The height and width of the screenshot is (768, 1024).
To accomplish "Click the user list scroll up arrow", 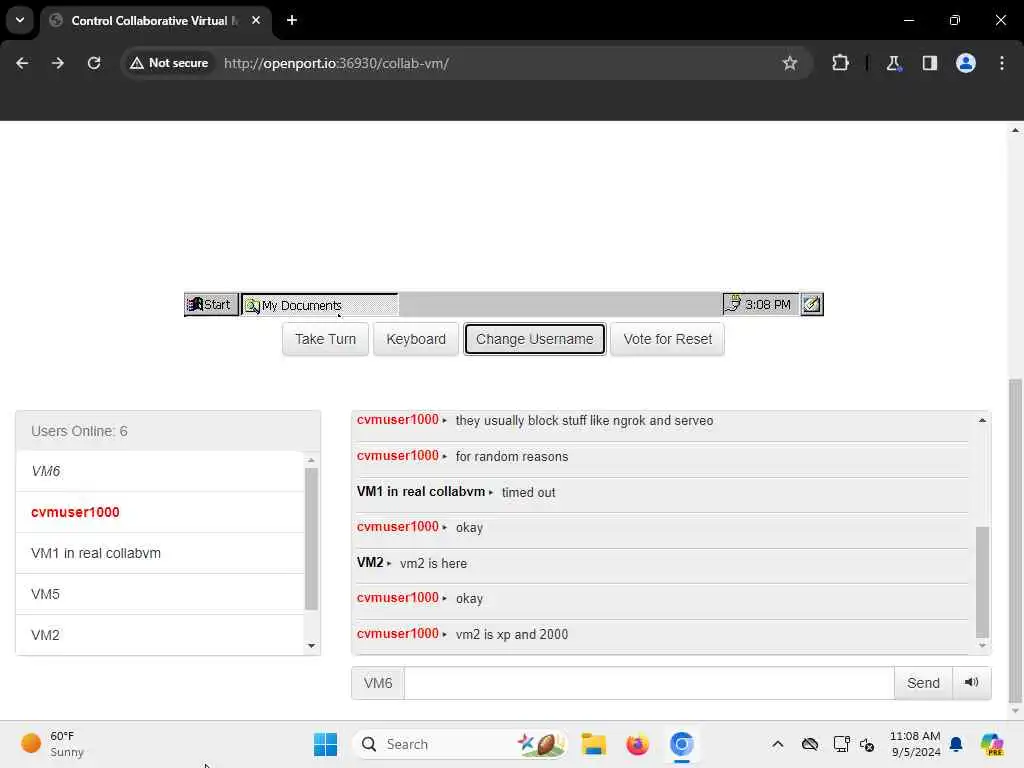I will tap(312, 460).
